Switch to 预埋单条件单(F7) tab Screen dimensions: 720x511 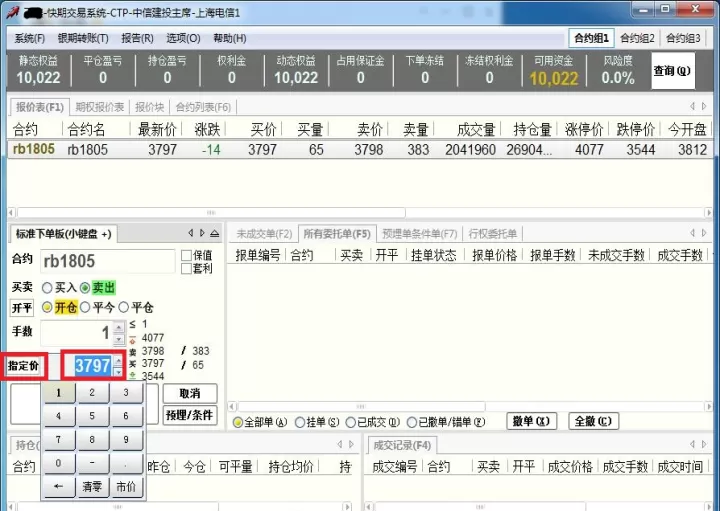pos(419,234)
